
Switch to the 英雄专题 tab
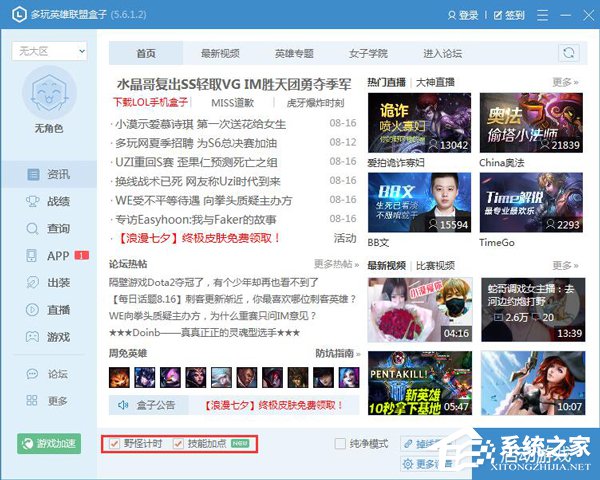294,53
